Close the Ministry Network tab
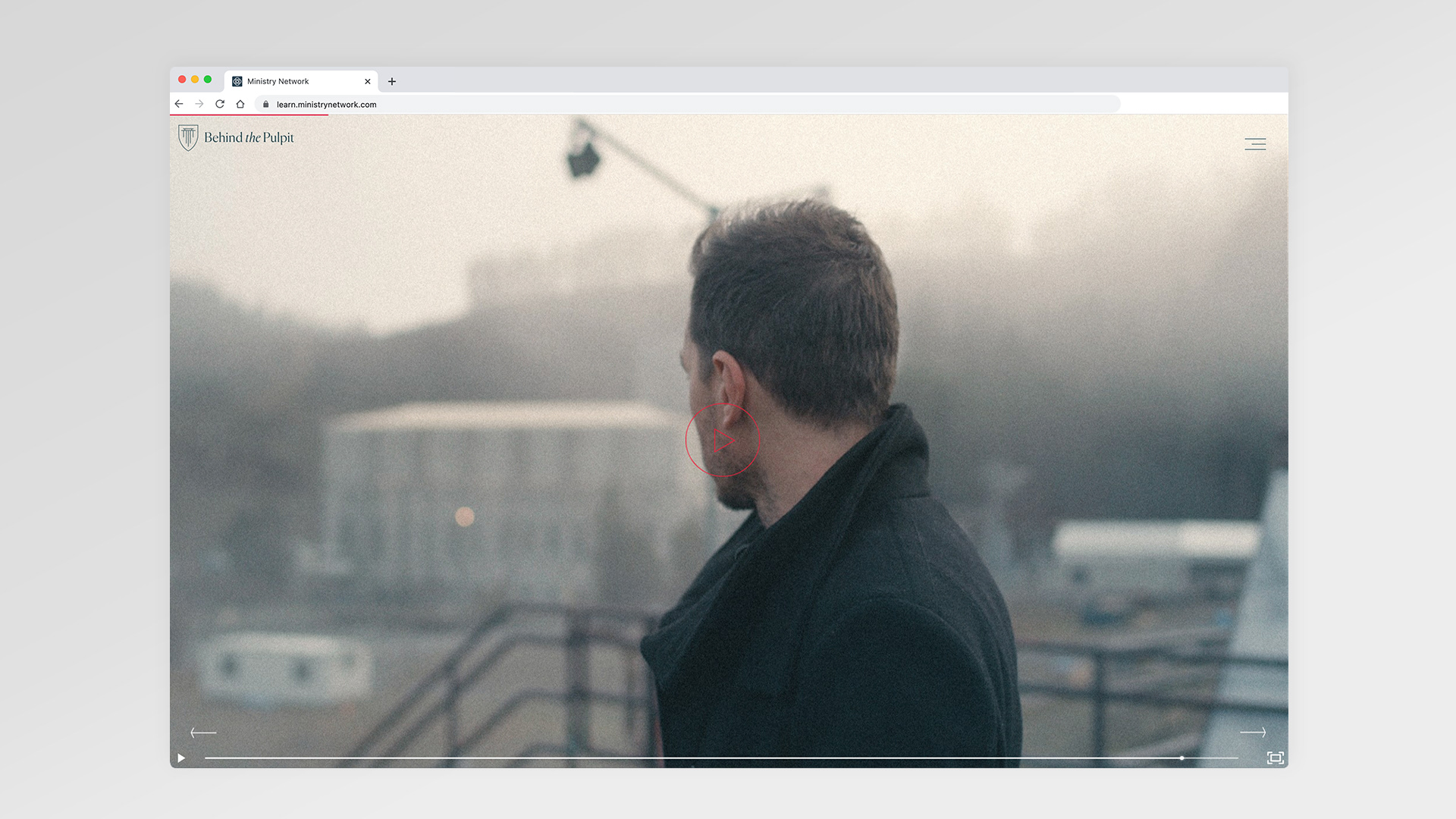 pos(368,81)
